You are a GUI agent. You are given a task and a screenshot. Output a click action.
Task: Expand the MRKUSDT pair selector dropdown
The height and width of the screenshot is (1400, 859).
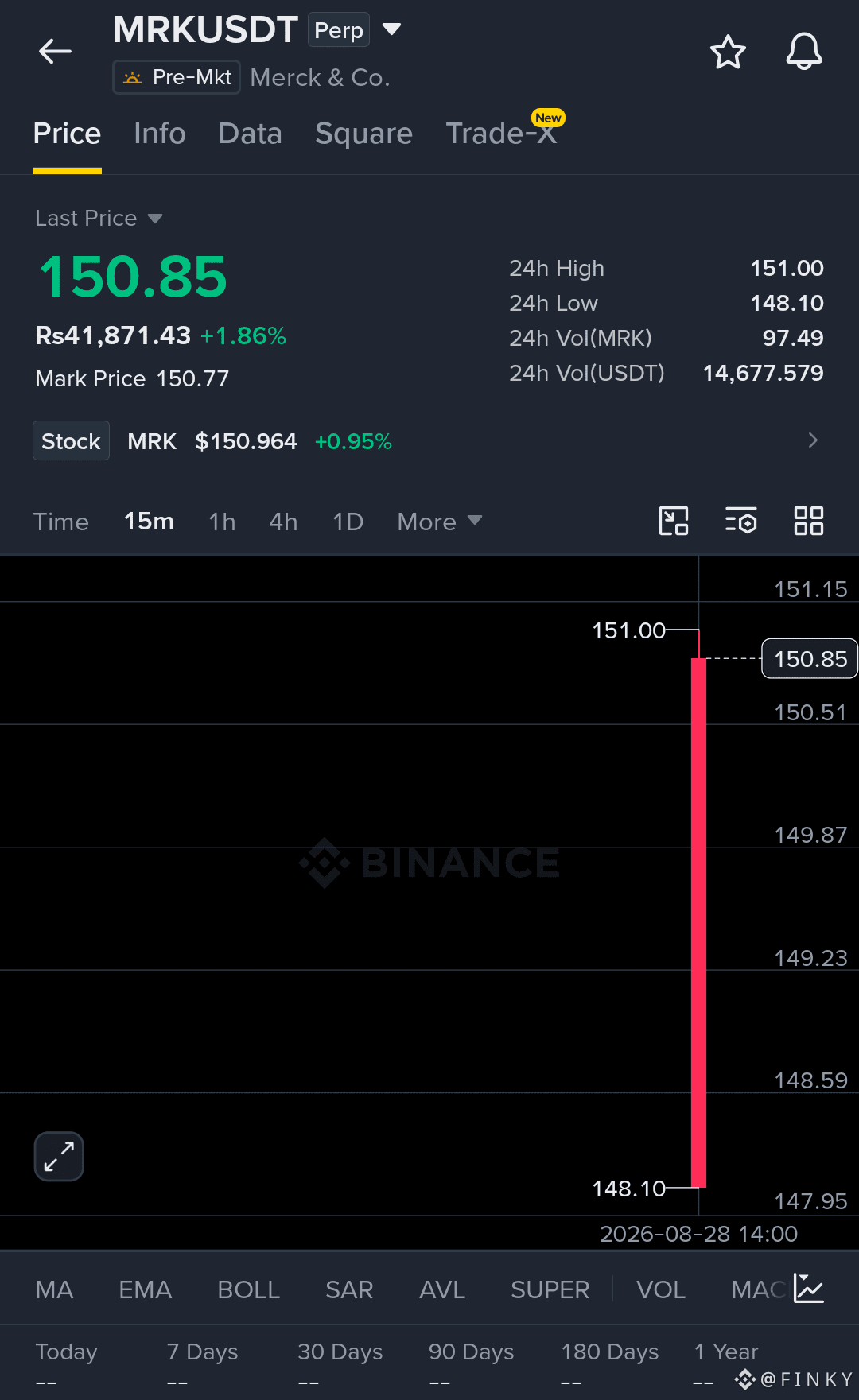click(x=391, y=29)
